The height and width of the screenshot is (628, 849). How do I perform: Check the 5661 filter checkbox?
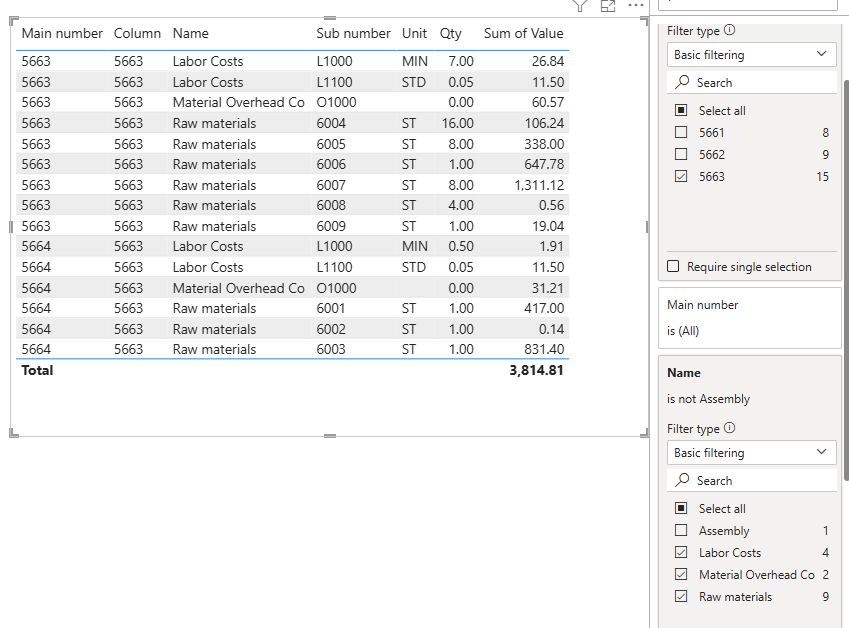[x=681, y=132]
